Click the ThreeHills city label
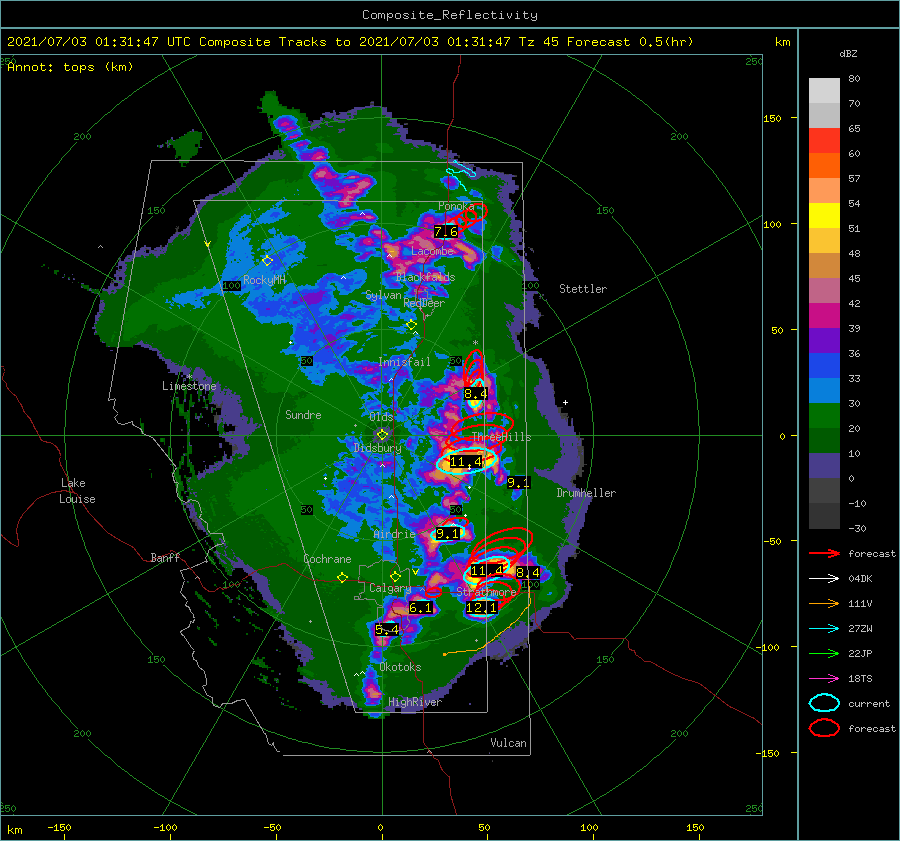900x841 pixels. (501, 437)
